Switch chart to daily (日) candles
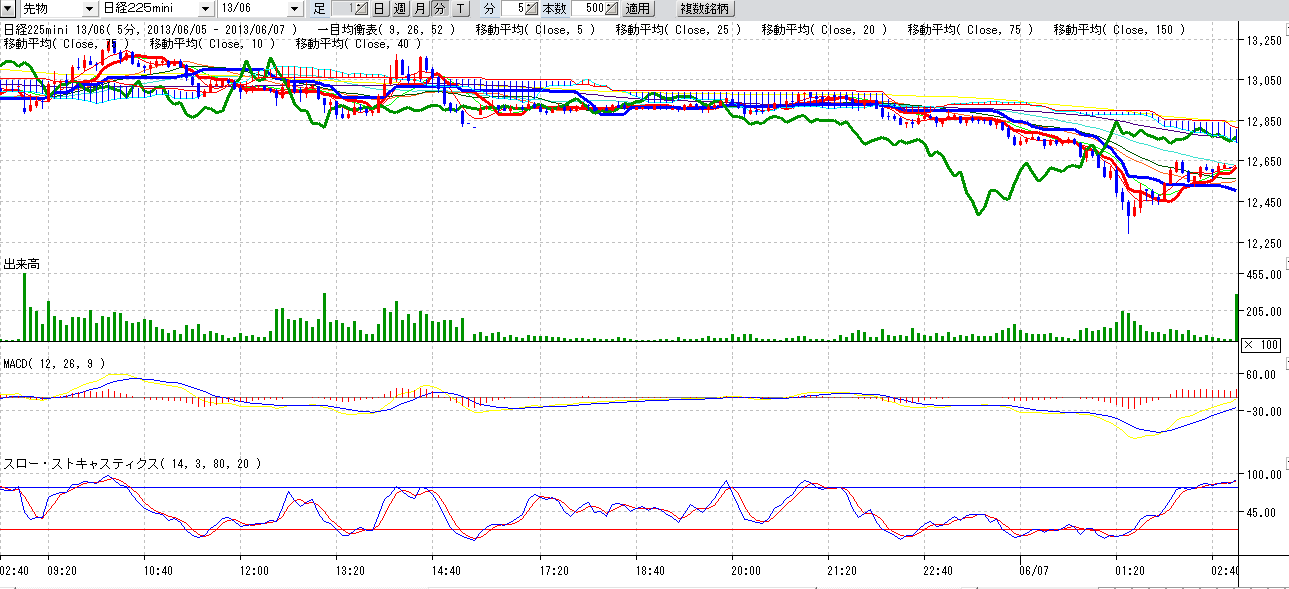1289x589 pixels. pyautogui.click(x=380, y=9)
